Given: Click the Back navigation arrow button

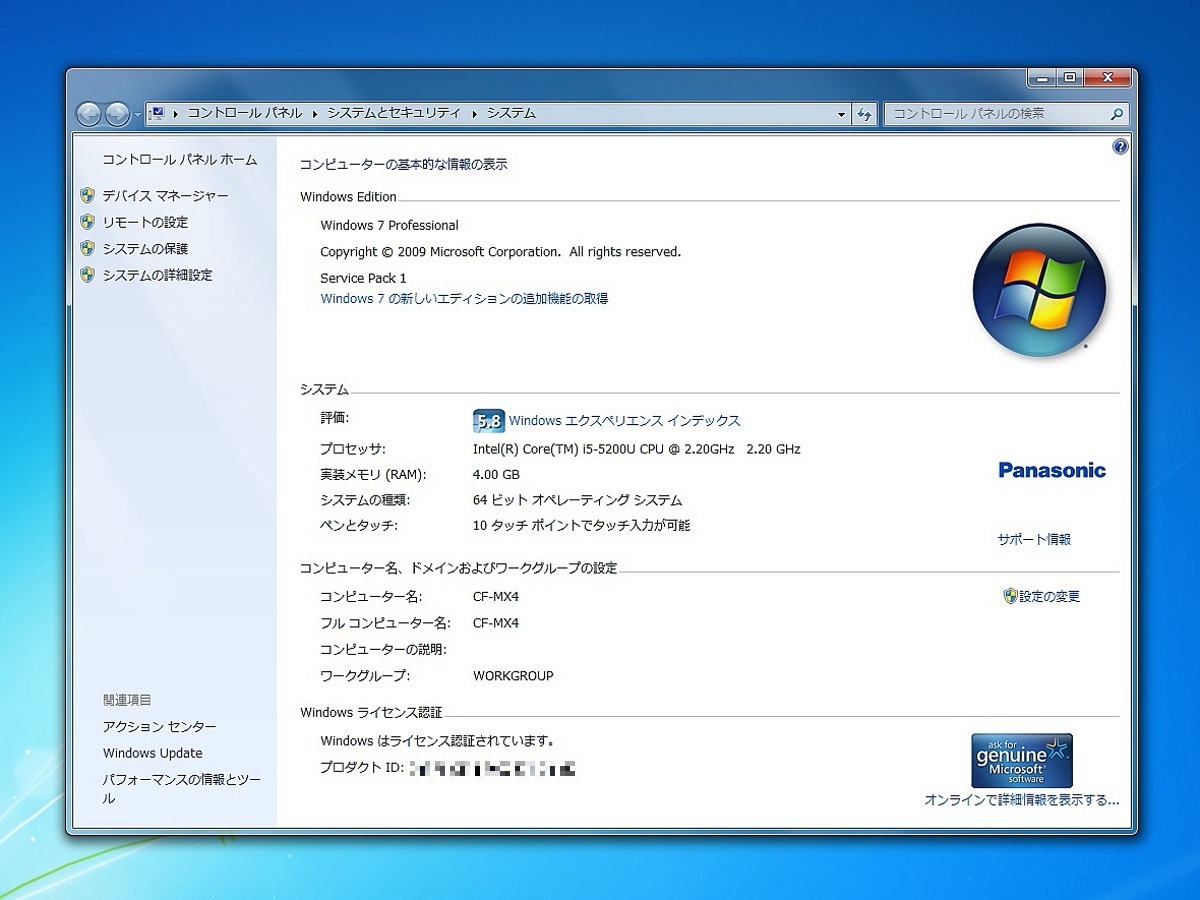Looking at the screenshot, I should click(89, 114).
